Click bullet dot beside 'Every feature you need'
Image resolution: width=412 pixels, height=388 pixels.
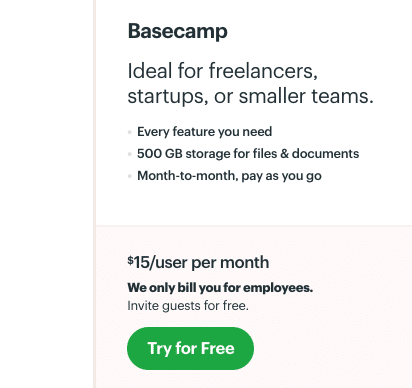click(130, 132)
